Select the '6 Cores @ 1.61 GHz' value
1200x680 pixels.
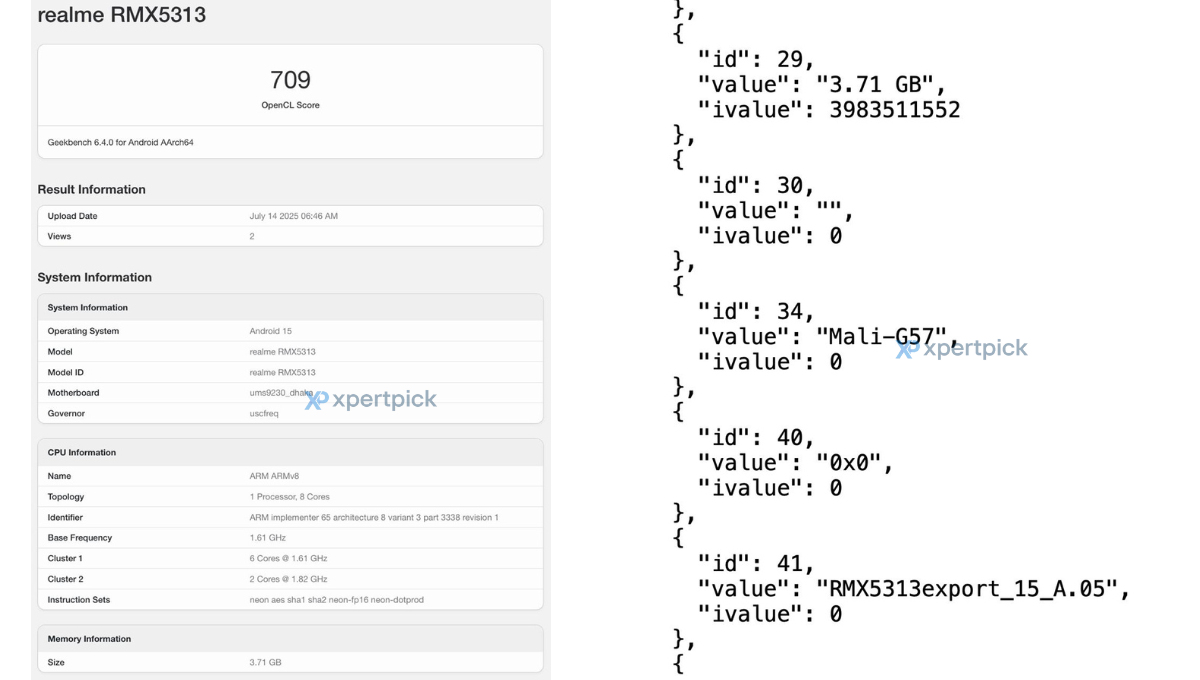tap(289, 558)
